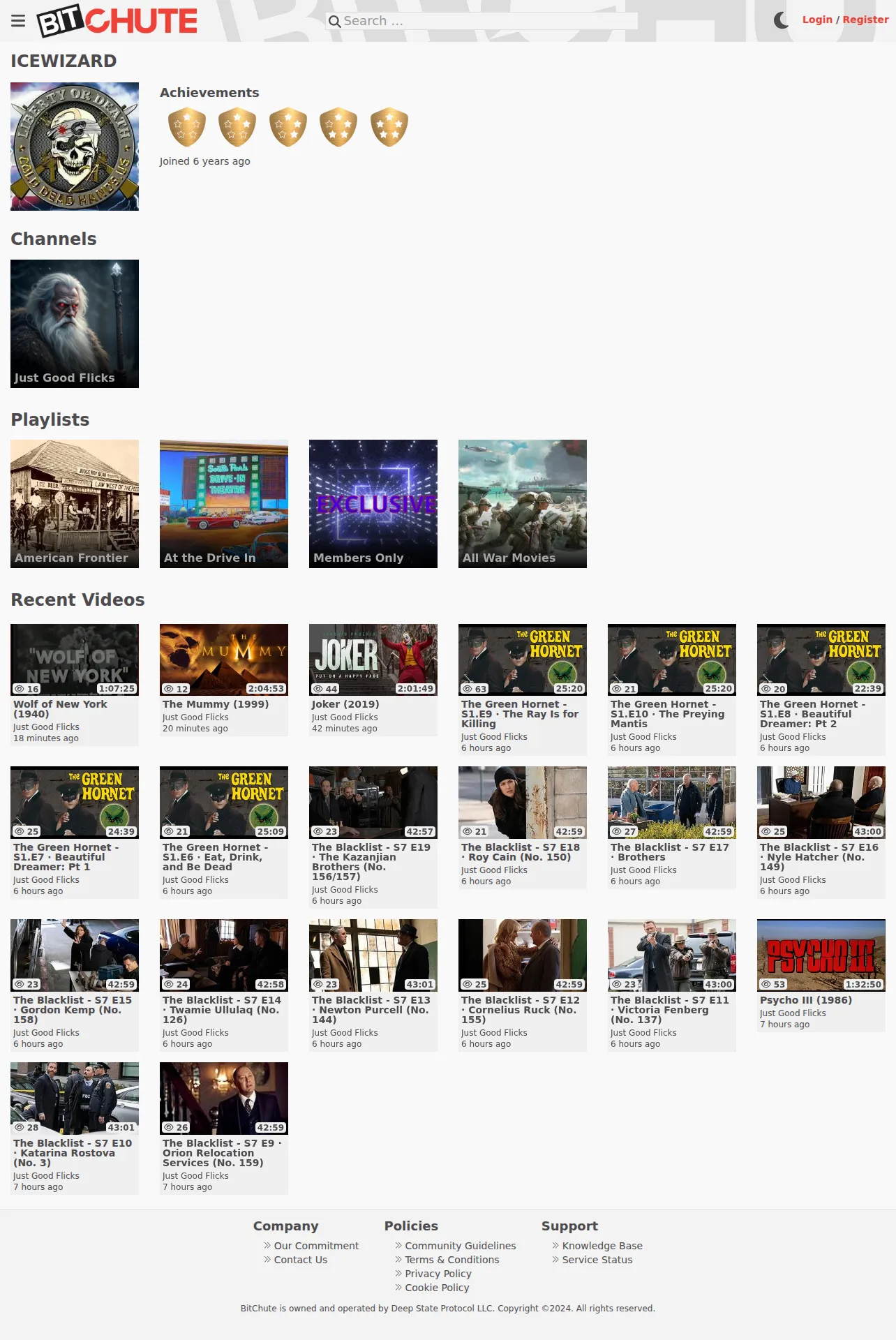
Task: Open Green Hornet S1.E7 Beautiful Dreamer Pt 1
Action: 66,857
